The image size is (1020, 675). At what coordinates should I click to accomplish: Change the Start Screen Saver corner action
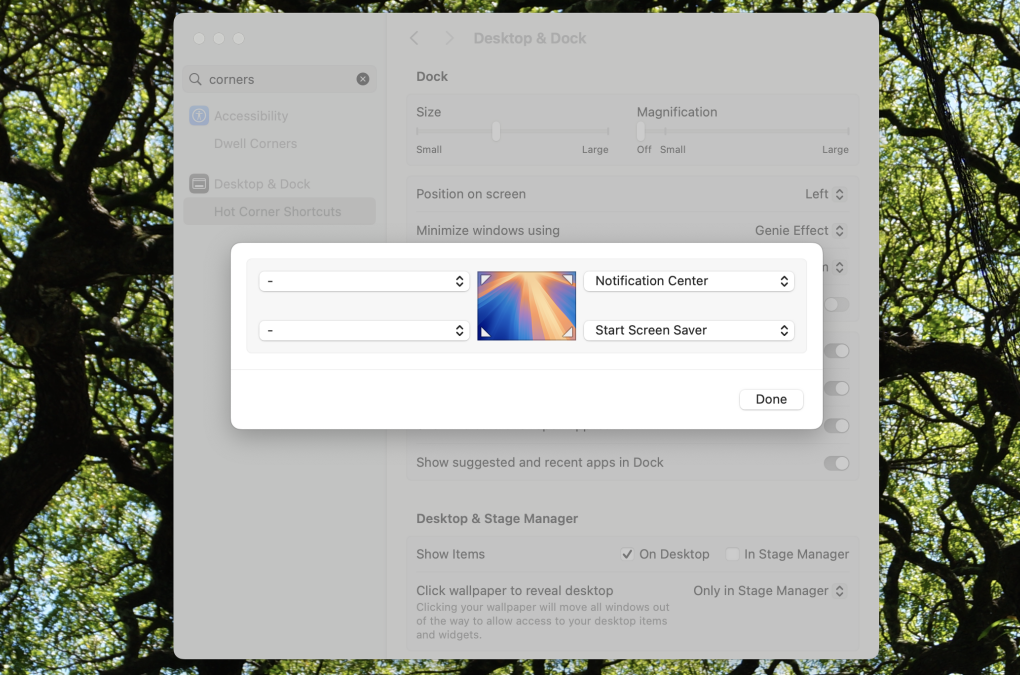coord(689,330)
